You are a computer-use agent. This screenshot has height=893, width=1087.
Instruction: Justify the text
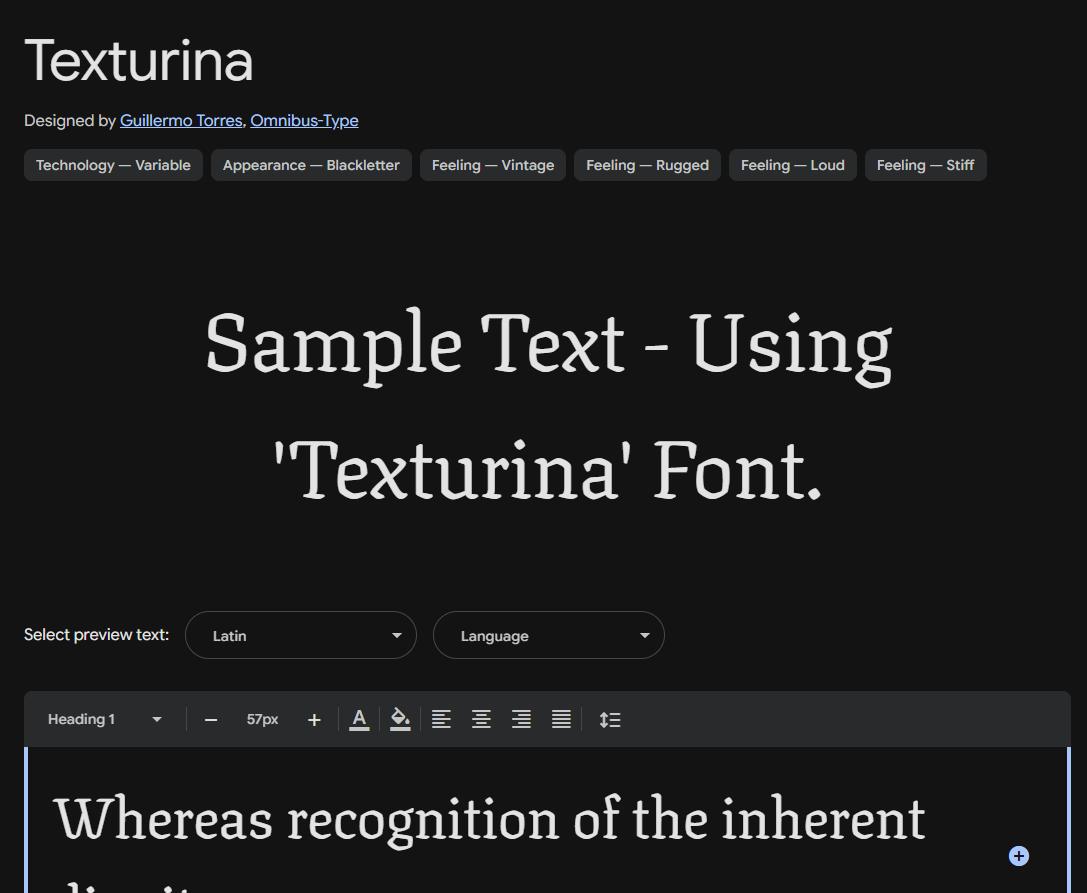[x=562, y=720]
